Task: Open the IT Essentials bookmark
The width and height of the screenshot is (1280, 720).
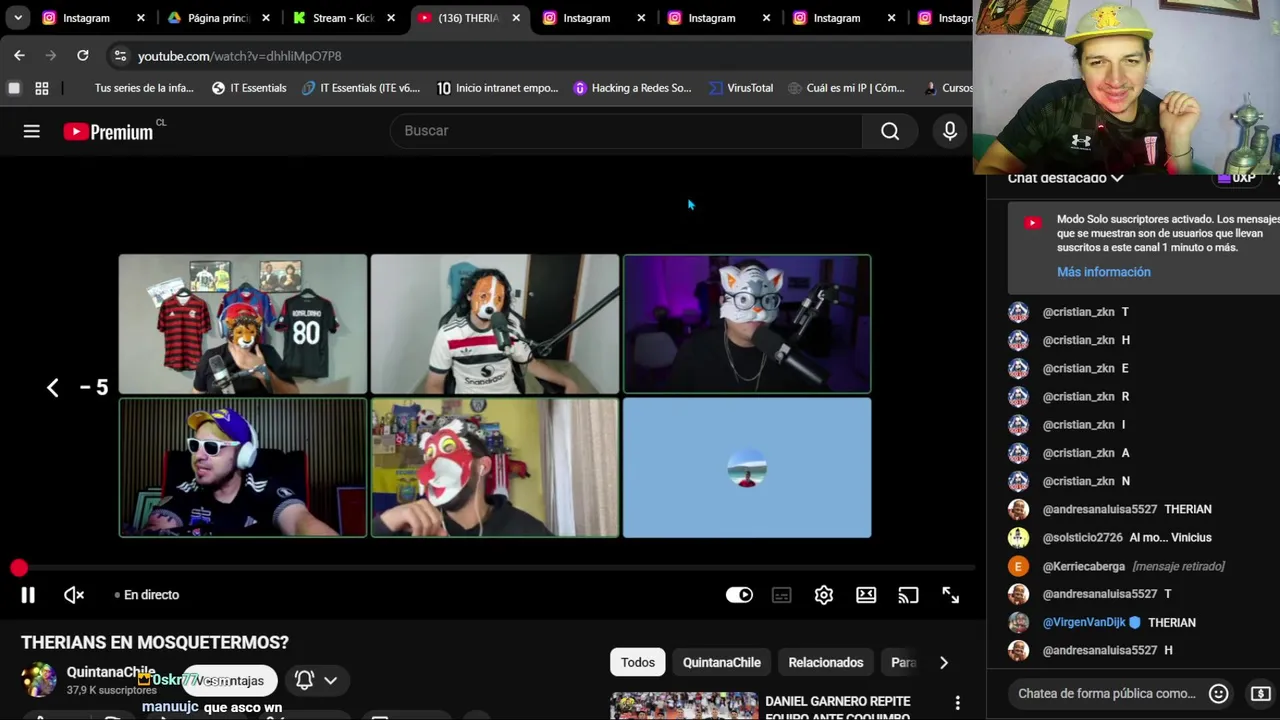Action: (x=249, y=88)
